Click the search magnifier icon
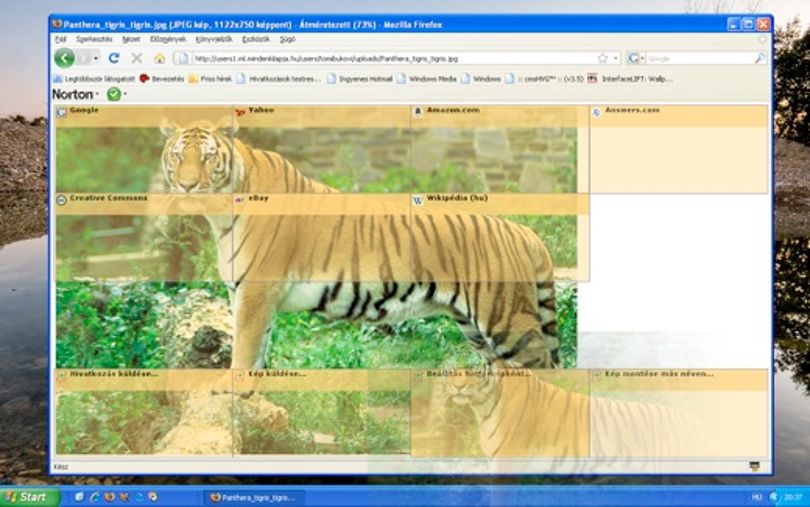The height and width of the screenshot is (507, 810). [x=759, y=58]
